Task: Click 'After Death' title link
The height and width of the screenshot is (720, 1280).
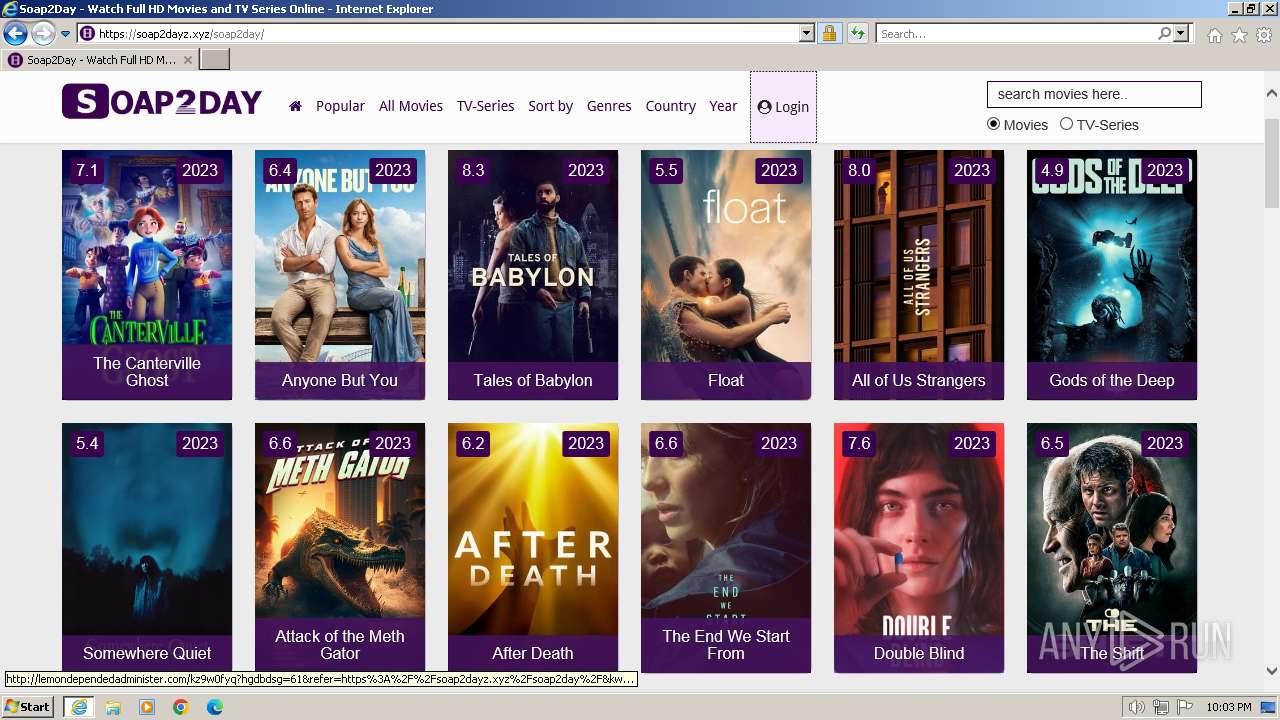Action: [x=533, y=653]
